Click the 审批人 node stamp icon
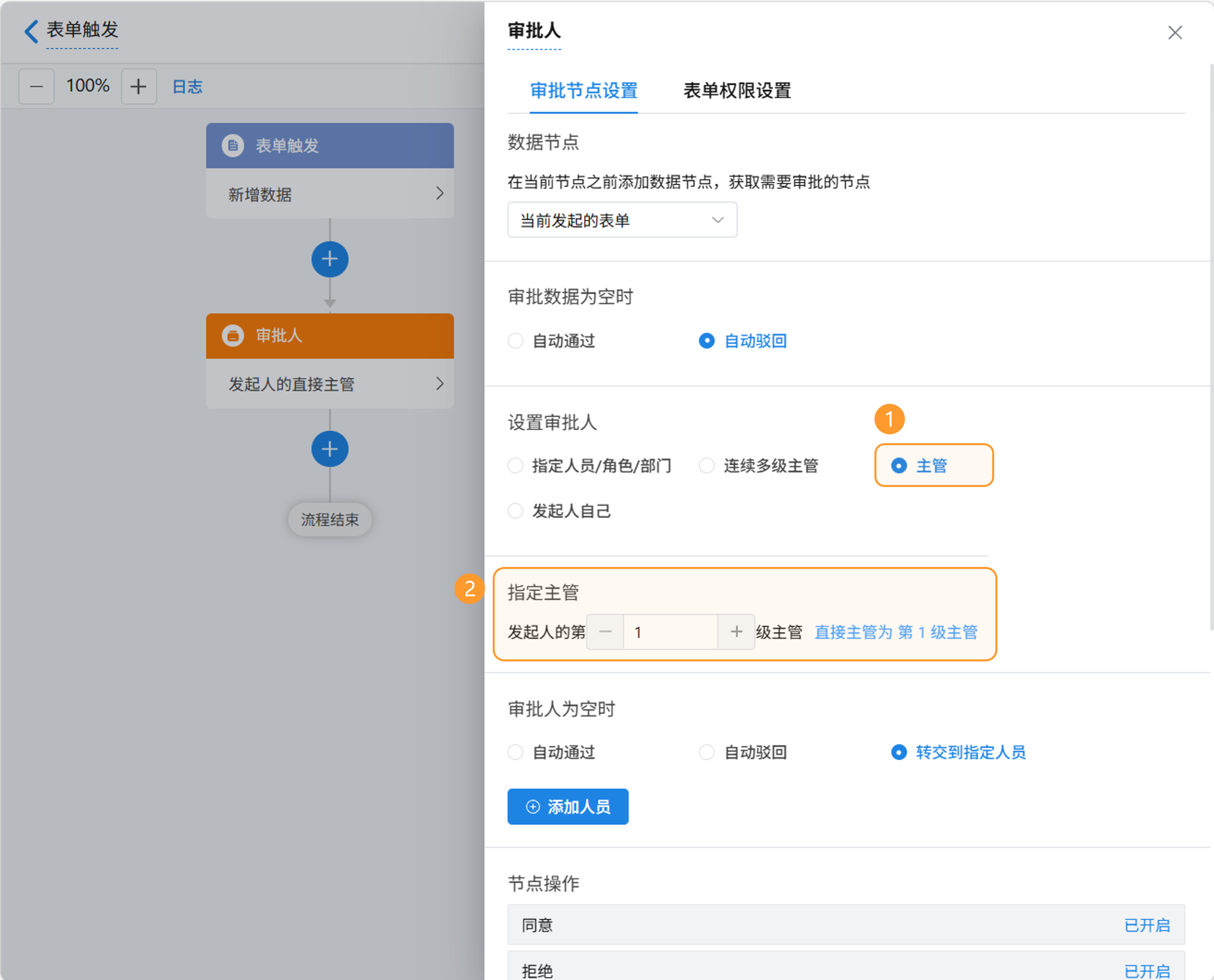The image size is (1214, 980). point(233,336)
